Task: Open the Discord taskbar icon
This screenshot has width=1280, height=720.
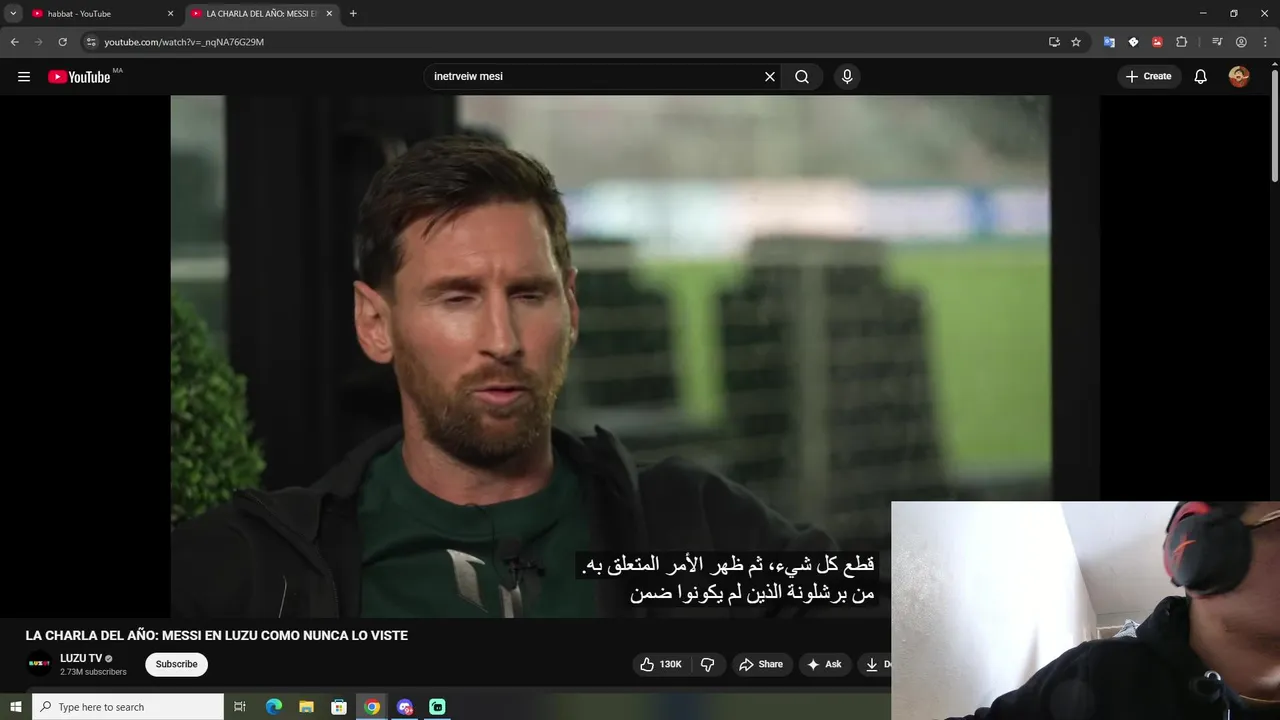Action: (x=405, y=707)
